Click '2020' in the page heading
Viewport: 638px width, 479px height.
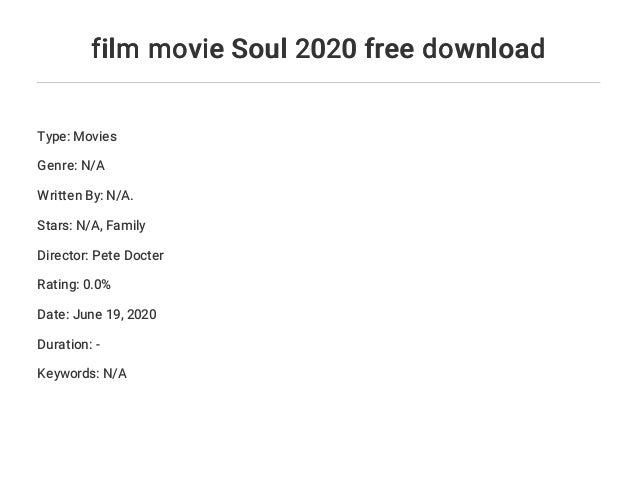(326, 48)
